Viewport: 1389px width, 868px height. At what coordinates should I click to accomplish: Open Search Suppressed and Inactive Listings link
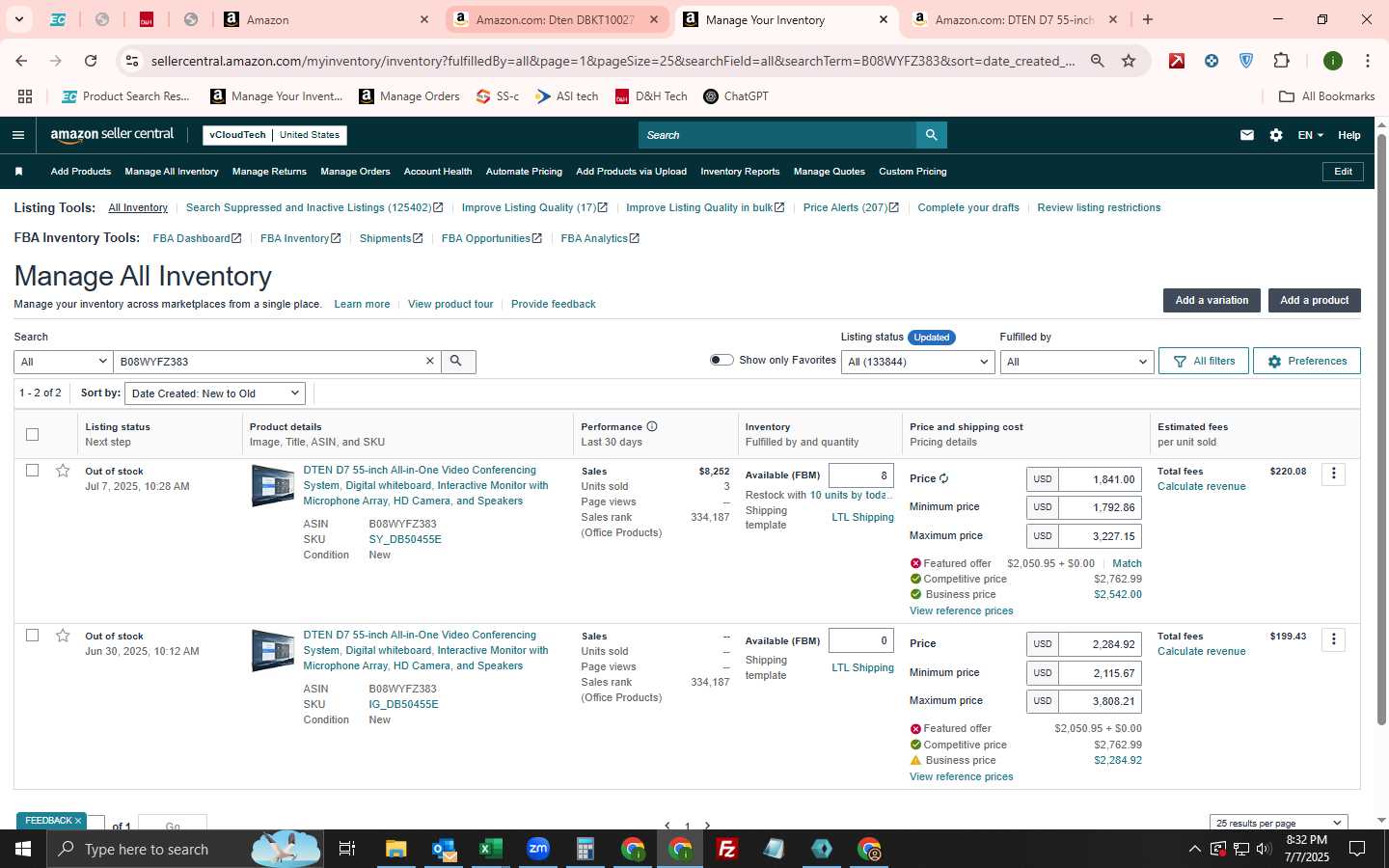314,207
